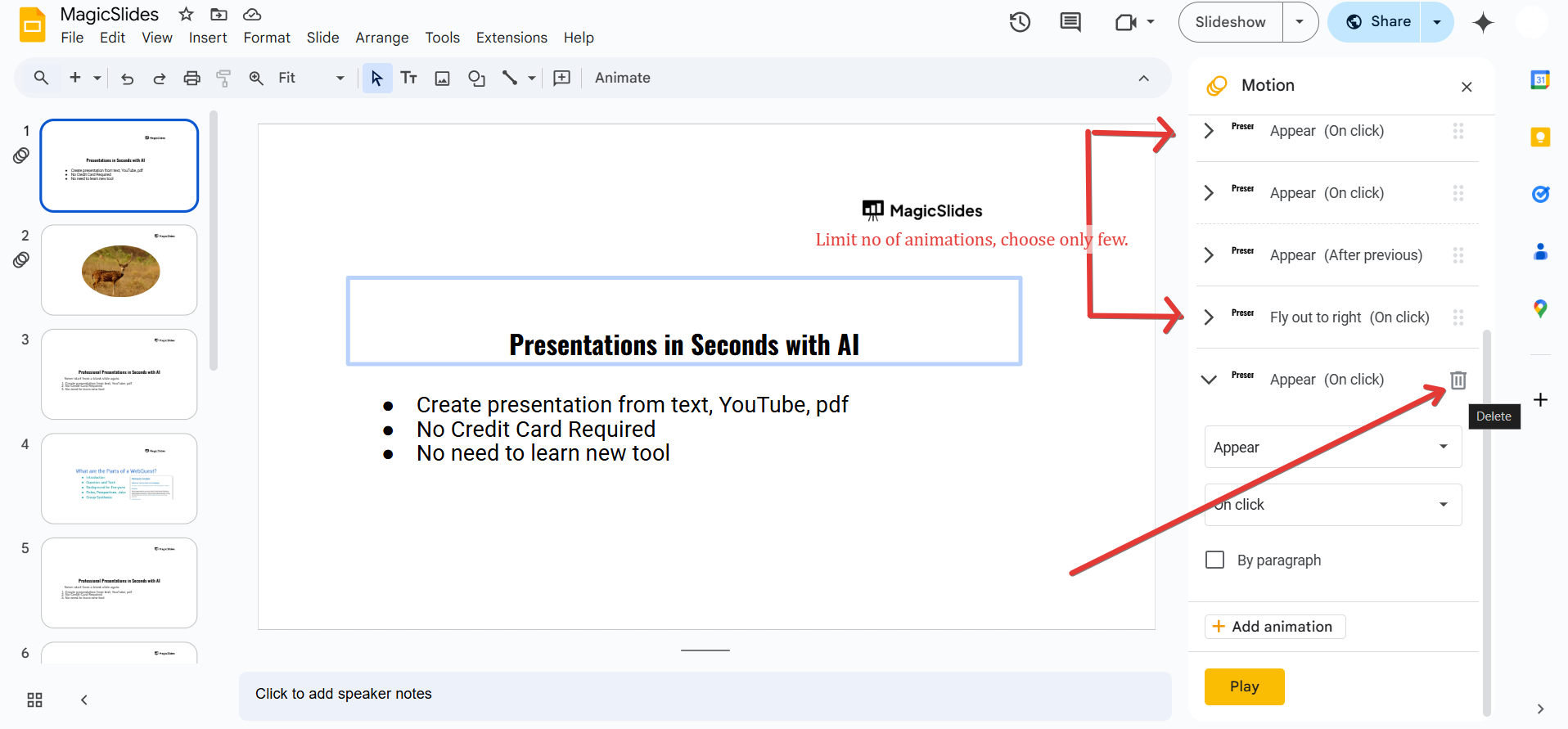The image size is (1568, 729).
Task: Open the line type dropdown arrow
Action: click(x=532, y=78)
